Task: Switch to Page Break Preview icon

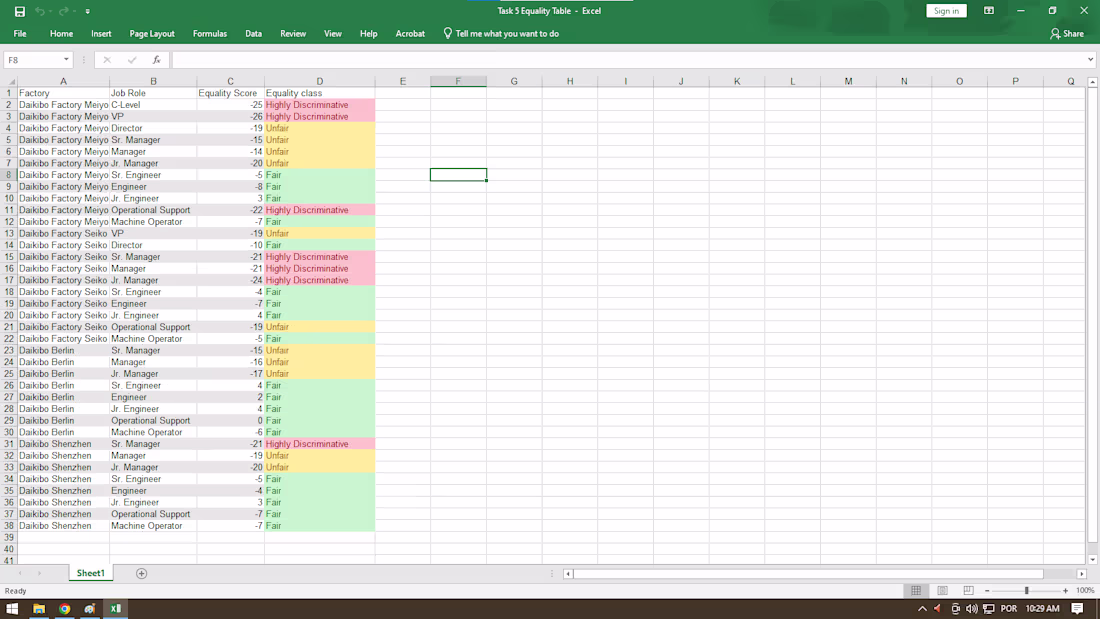Action: 968,590
